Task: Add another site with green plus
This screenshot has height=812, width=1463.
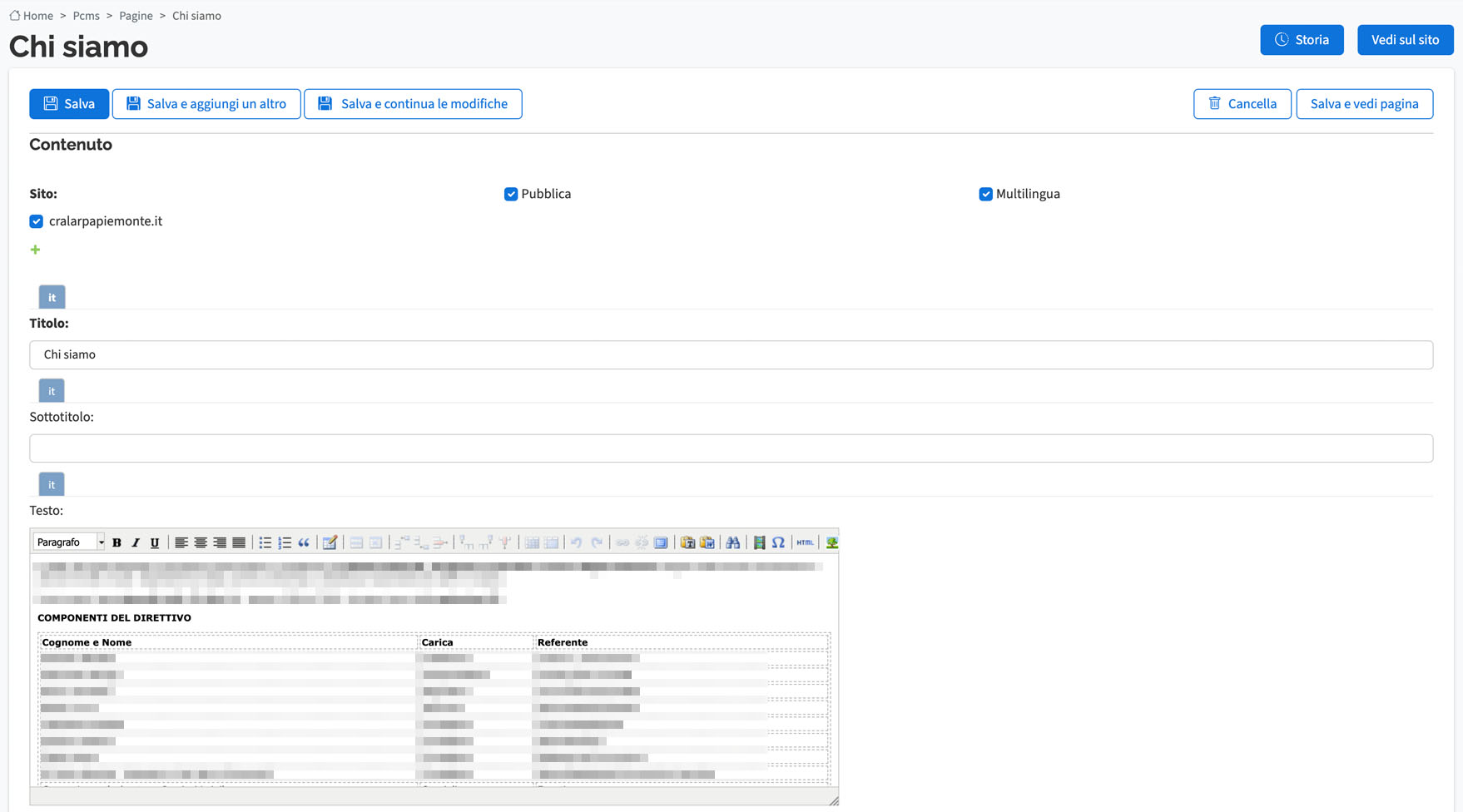Action: coord(35,250)
